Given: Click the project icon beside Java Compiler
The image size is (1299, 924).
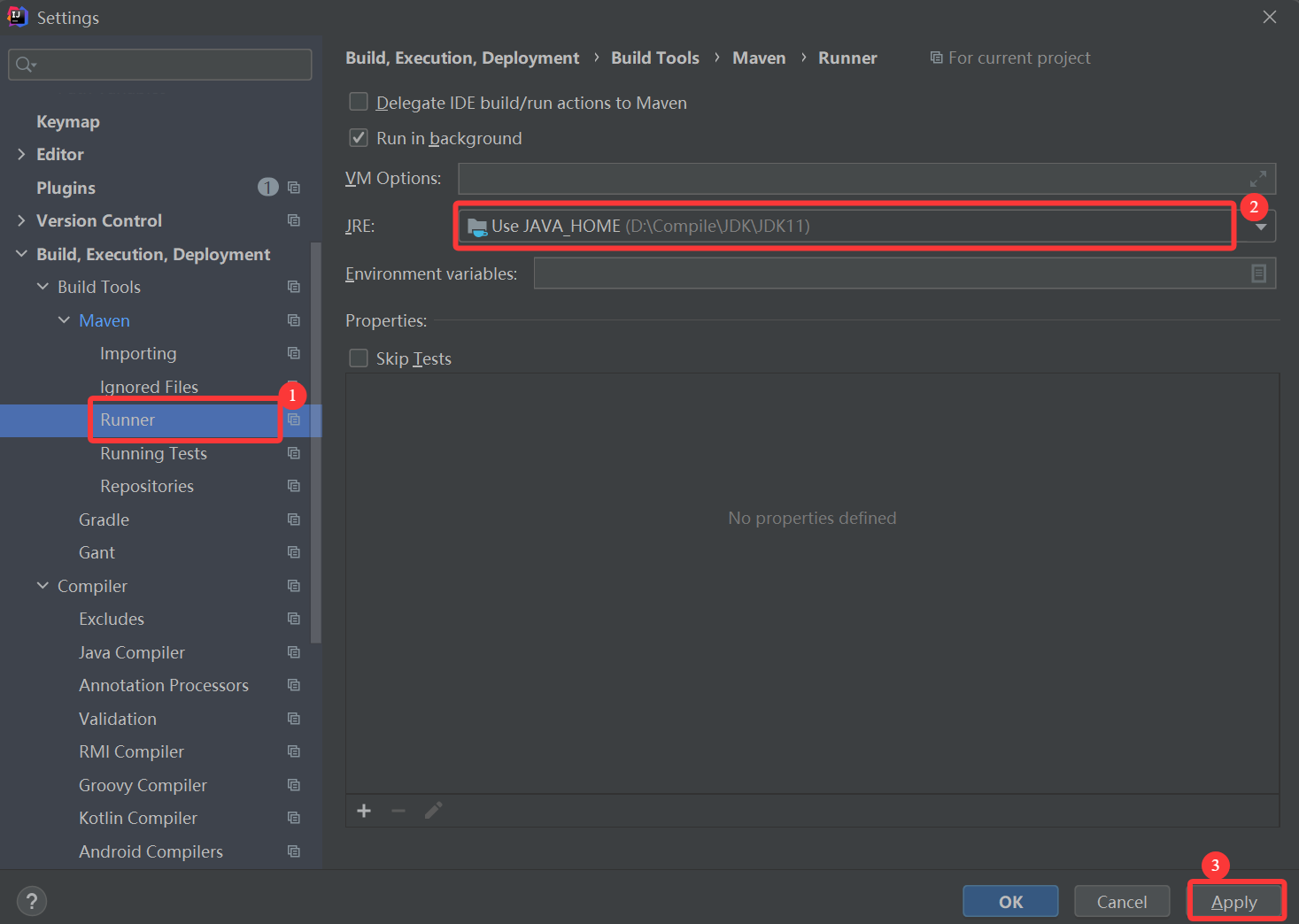Looking at the screenshot, I should 294,652.
